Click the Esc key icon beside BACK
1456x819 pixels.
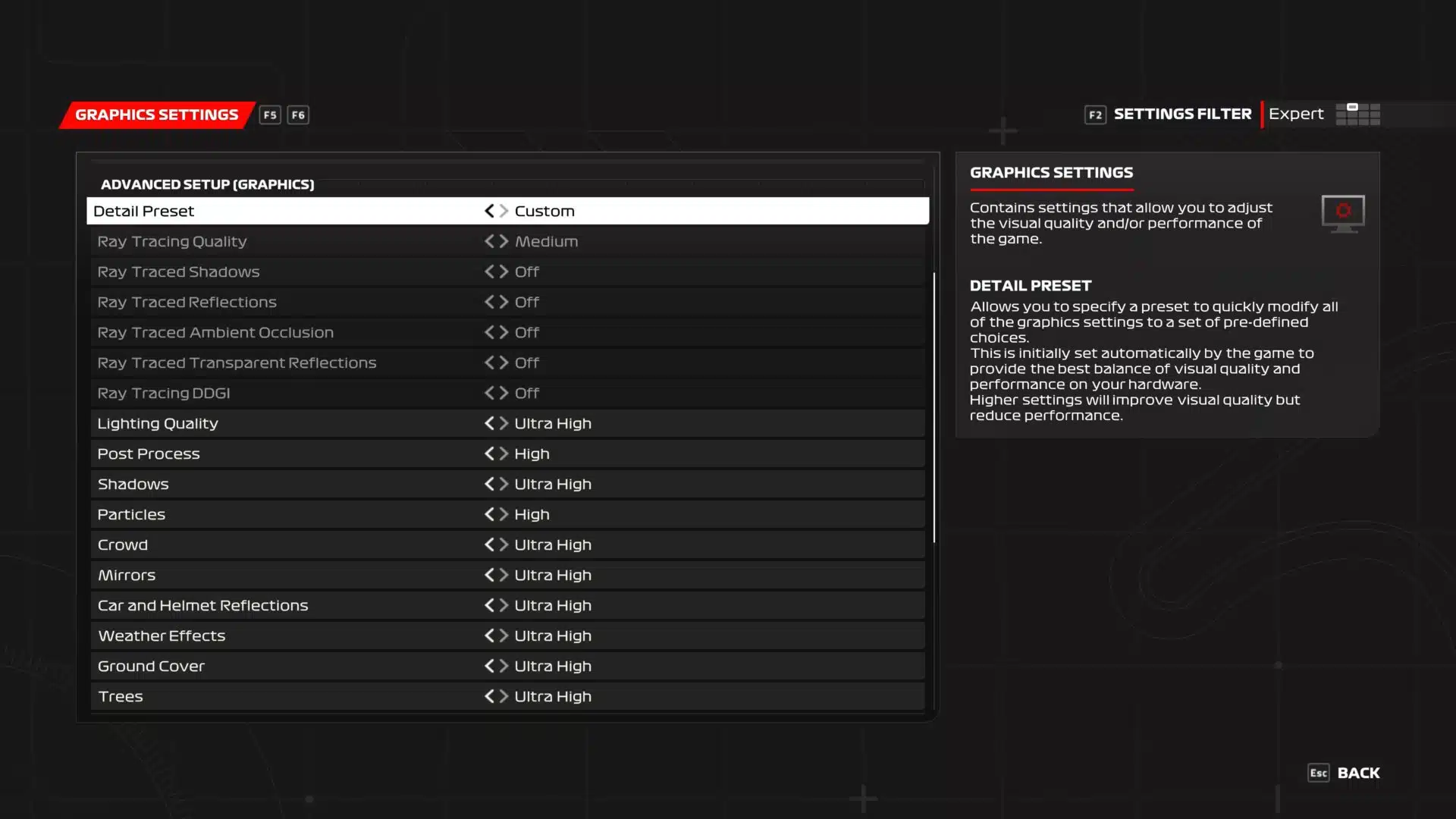point(1317,773)
